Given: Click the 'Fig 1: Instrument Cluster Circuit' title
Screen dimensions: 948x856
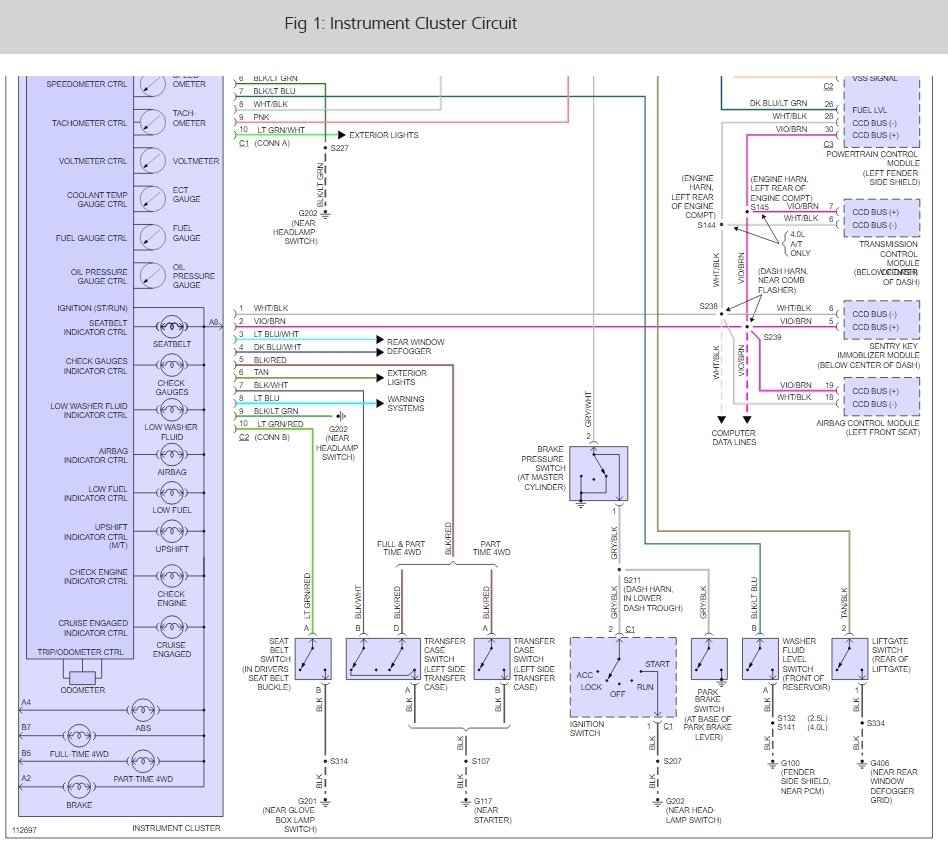Looking at the screenshot, I should point(401,23).
